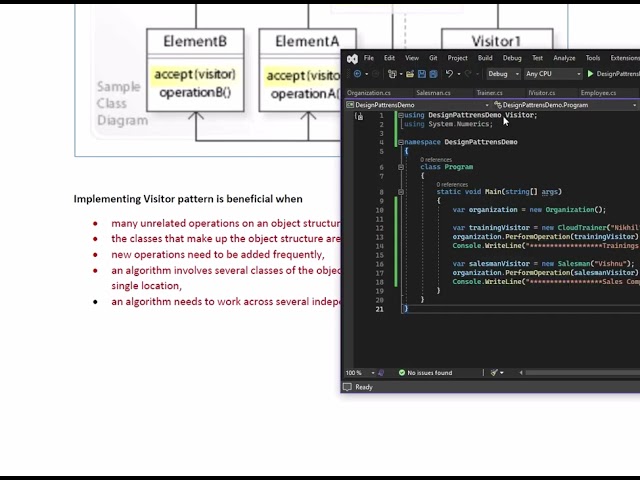This screenshot has height=480, width=640.
Task: Open the File menu
Action: pyautogui.click(x=369, y=58)
